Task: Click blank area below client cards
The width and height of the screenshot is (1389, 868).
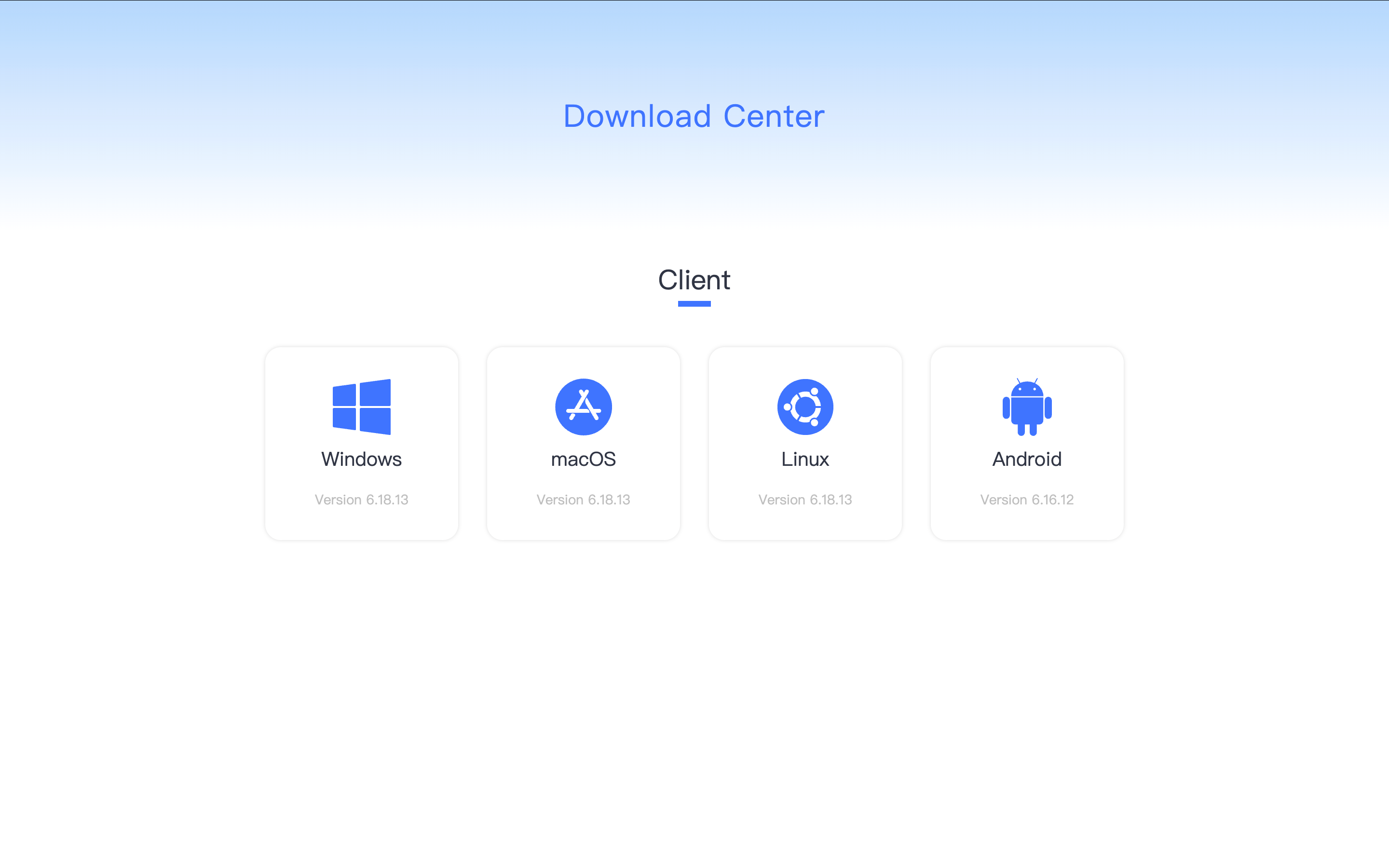Action: click(694, 689)
